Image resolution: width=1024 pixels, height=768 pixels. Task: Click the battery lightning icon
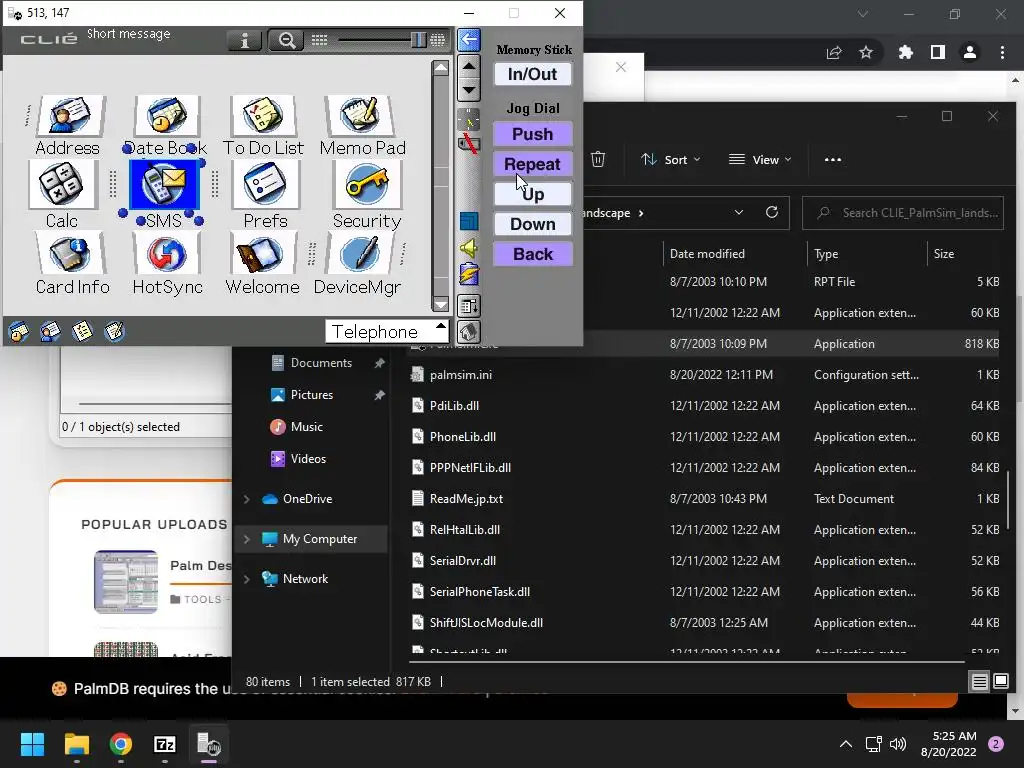tap(469, 274)
